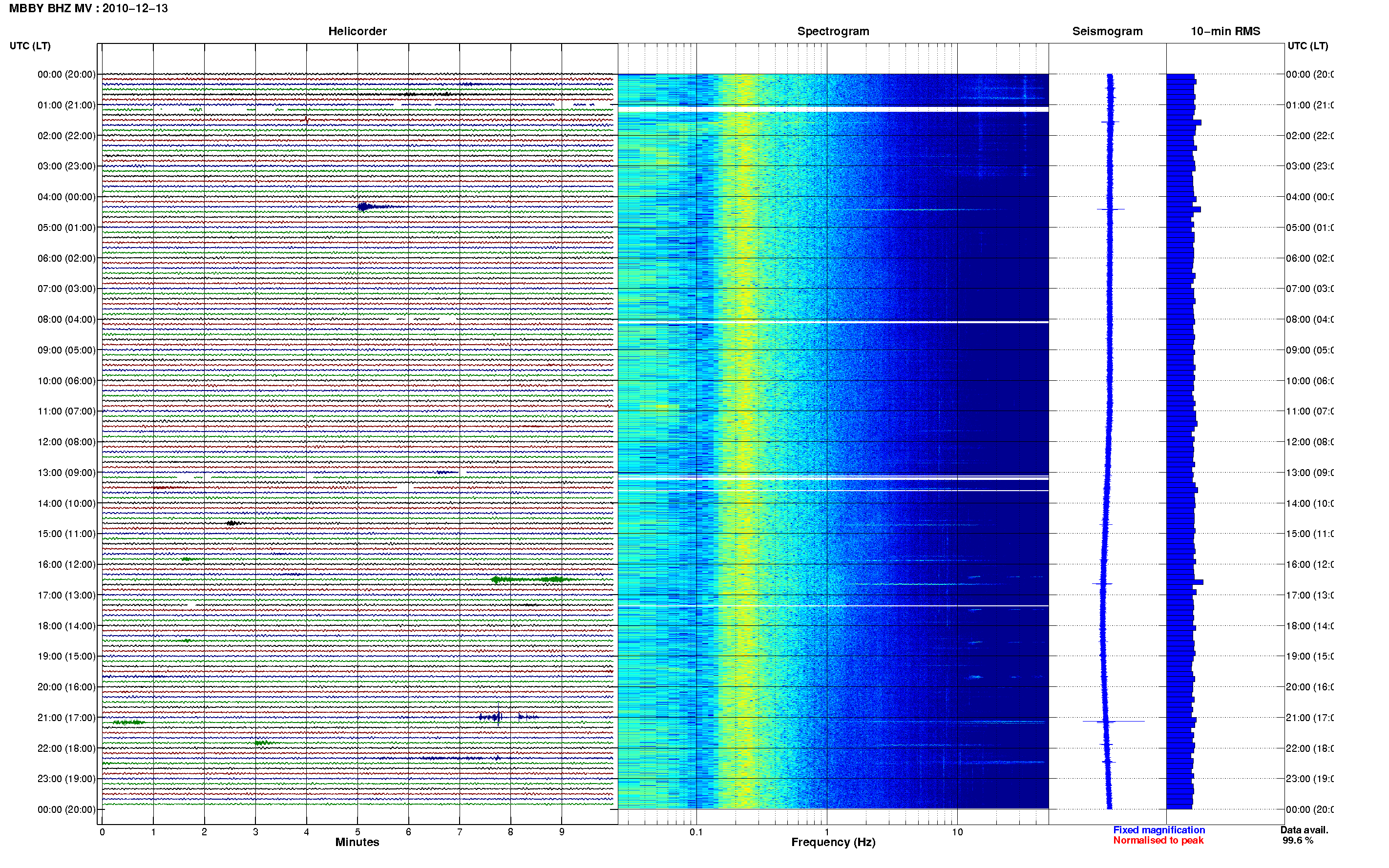This screenshot has height=868, width=1389.
Task: Click helicorder time label 11:00 (07:00)
Action: click(x=66, y=411)
